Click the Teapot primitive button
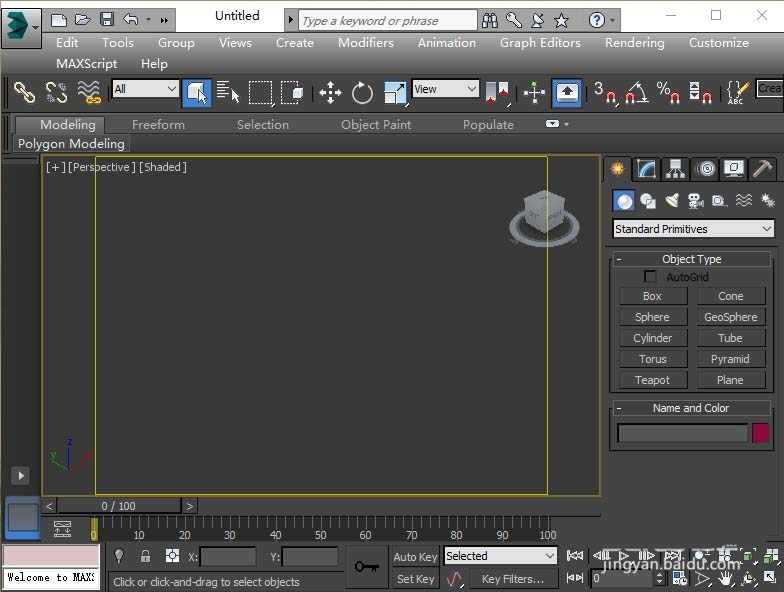This screenshot has width=784, height=592. (x=652, y=380)
